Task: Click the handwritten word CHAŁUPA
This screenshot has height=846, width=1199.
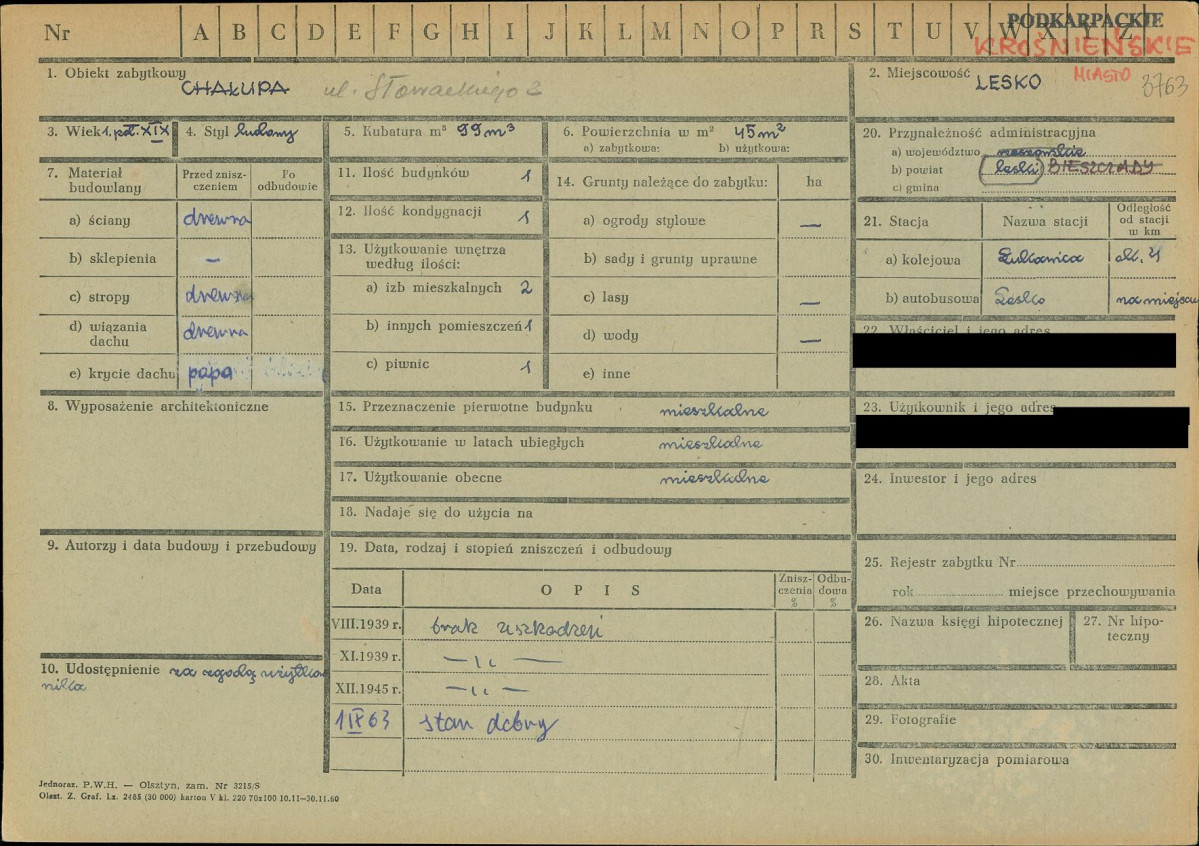Action: (235, 89)
